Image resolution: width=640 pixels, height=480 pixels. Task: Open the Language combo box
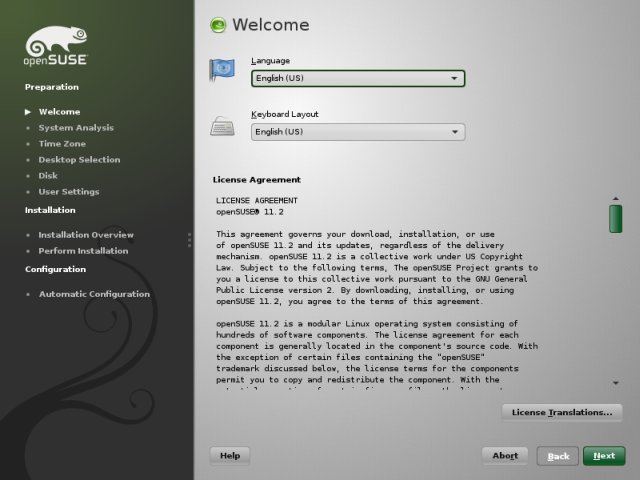click(358, 78)
